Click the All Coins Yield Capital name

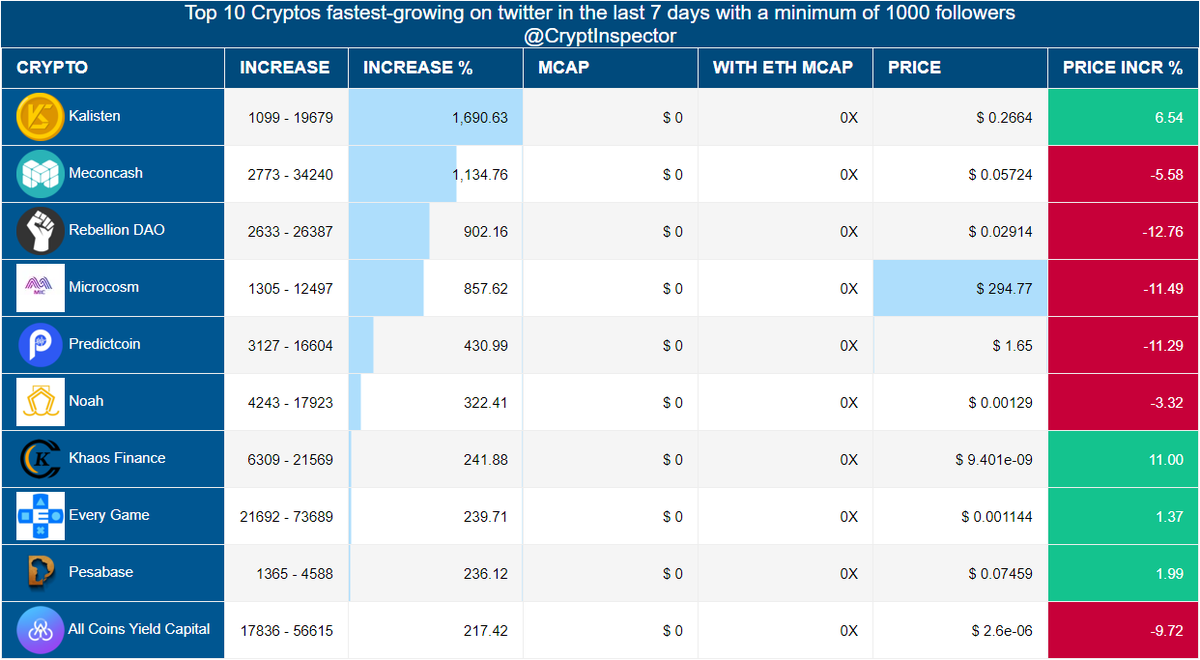tap(139, 629)
